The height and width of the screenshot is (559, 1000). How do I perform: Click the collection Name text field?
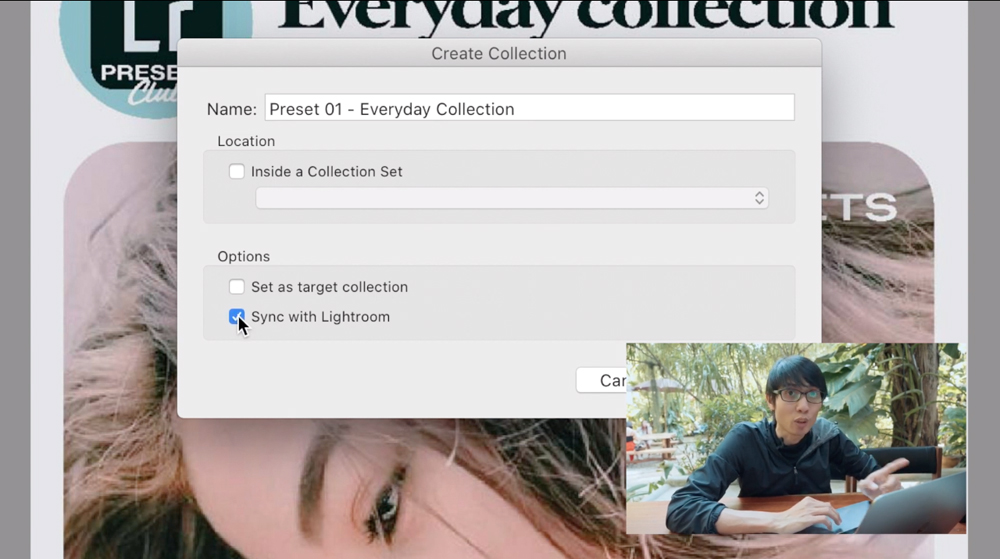529,108
